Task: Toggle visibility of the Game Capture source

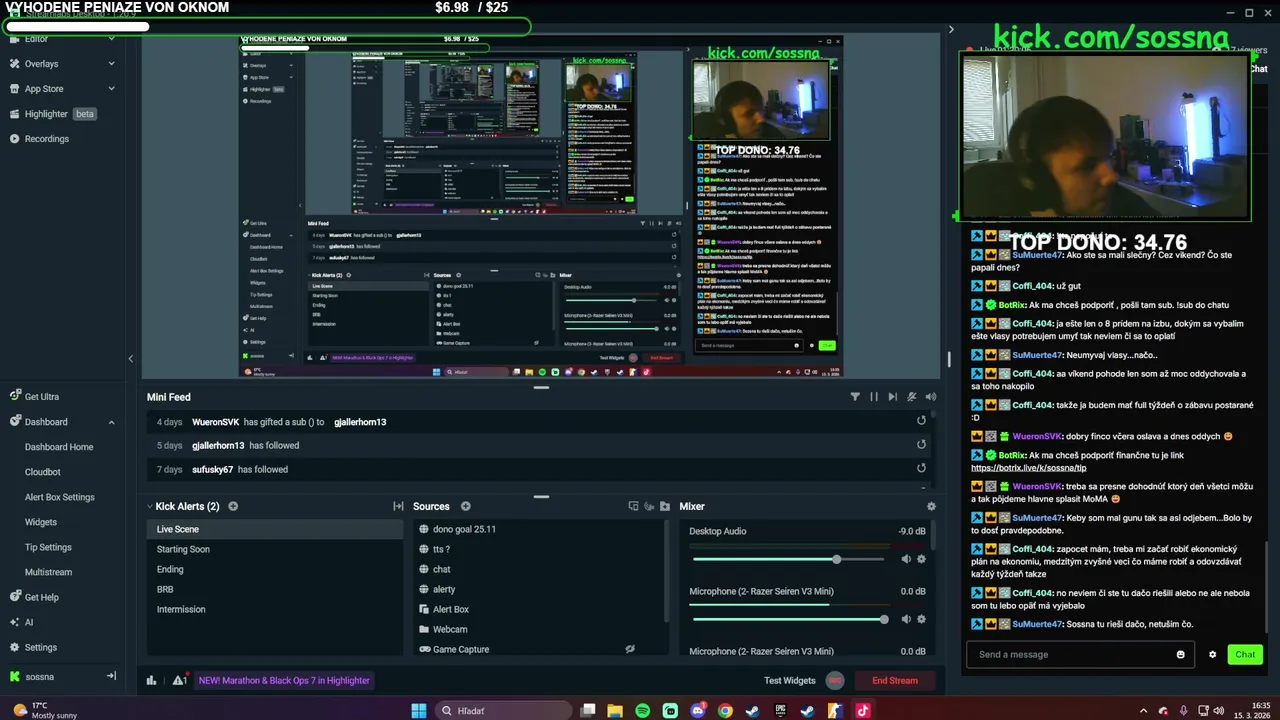Action: (630, 649)
